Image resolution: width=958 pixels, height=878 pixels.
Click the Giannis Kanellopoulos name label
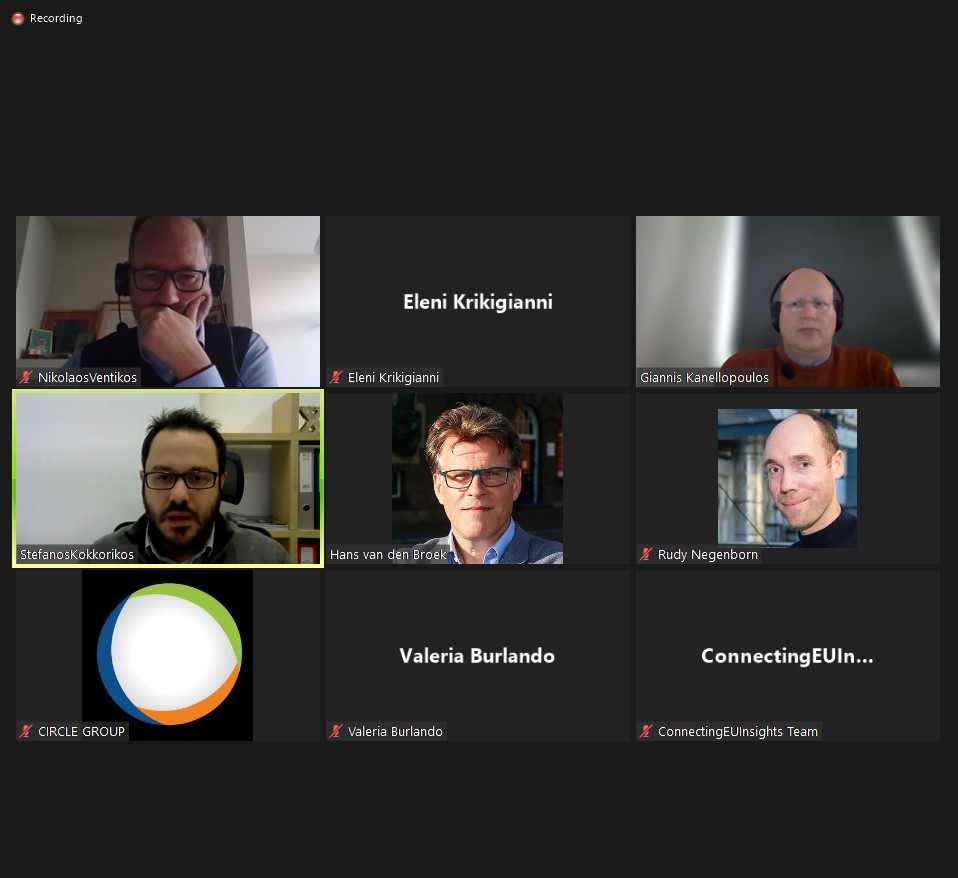(x=704, y=378)
